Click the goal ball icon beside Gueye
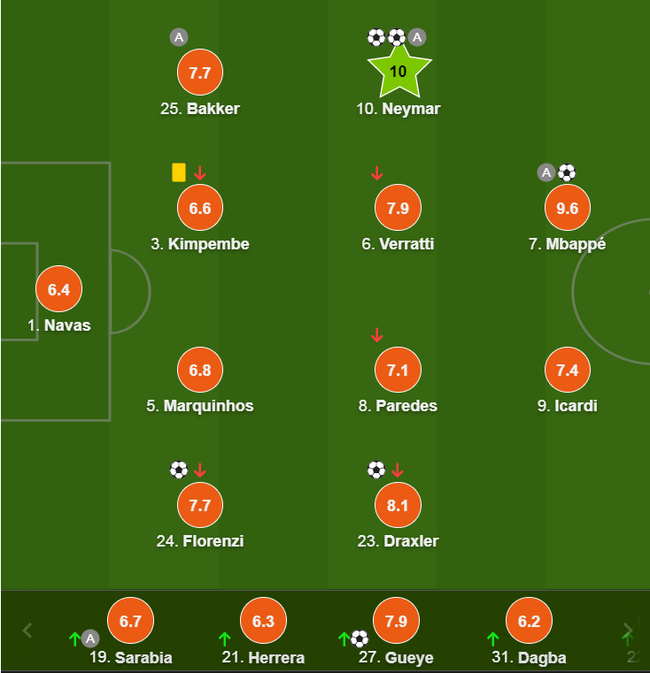The height and width of the screenshot is (673, 650). tap(360, 638)
